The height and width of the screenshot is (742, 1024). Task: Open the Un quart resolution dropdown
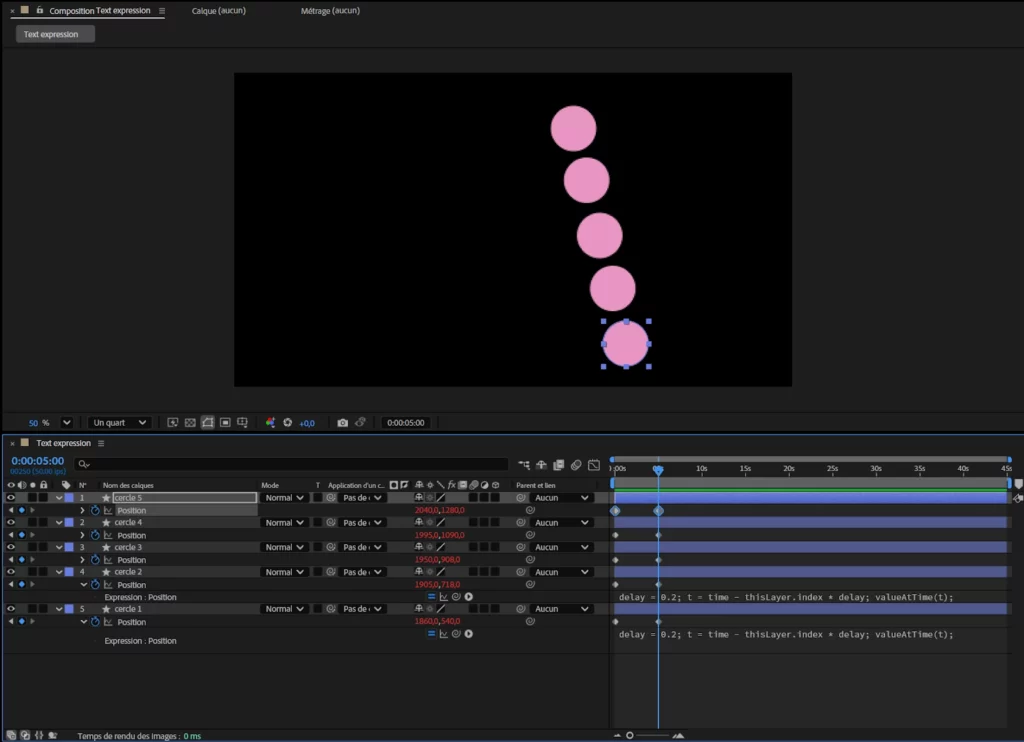119,423
